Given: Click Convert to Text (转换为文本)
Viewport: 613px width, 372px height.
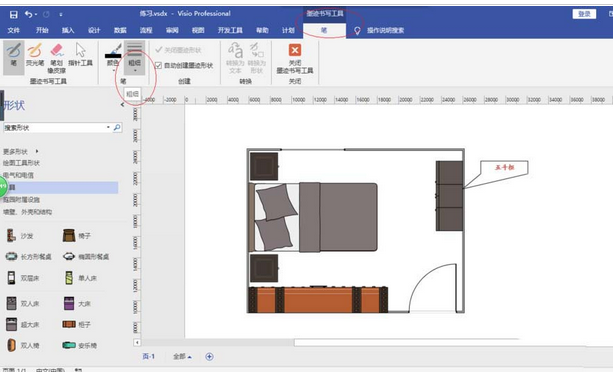Looking at the screenshot, I should pyautogui.click(x=235, y=58).
